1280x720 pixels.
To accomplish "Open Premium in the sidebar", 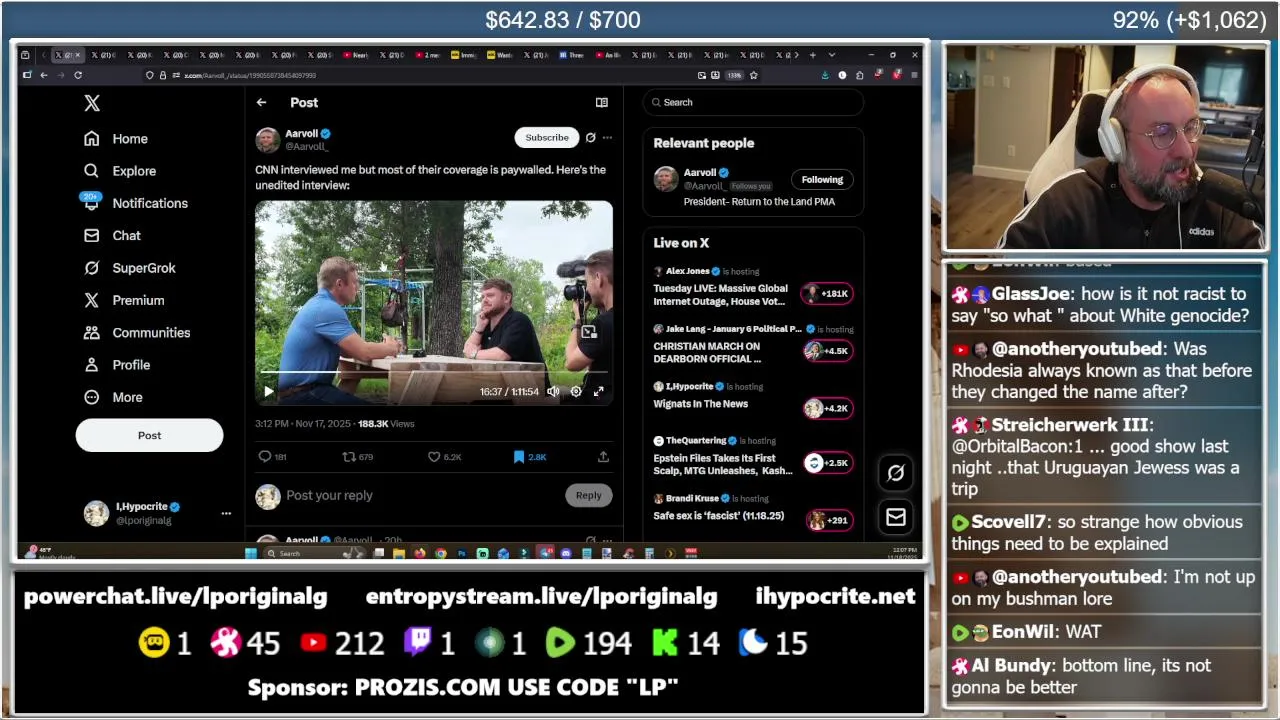I will (x=124, y=300).
